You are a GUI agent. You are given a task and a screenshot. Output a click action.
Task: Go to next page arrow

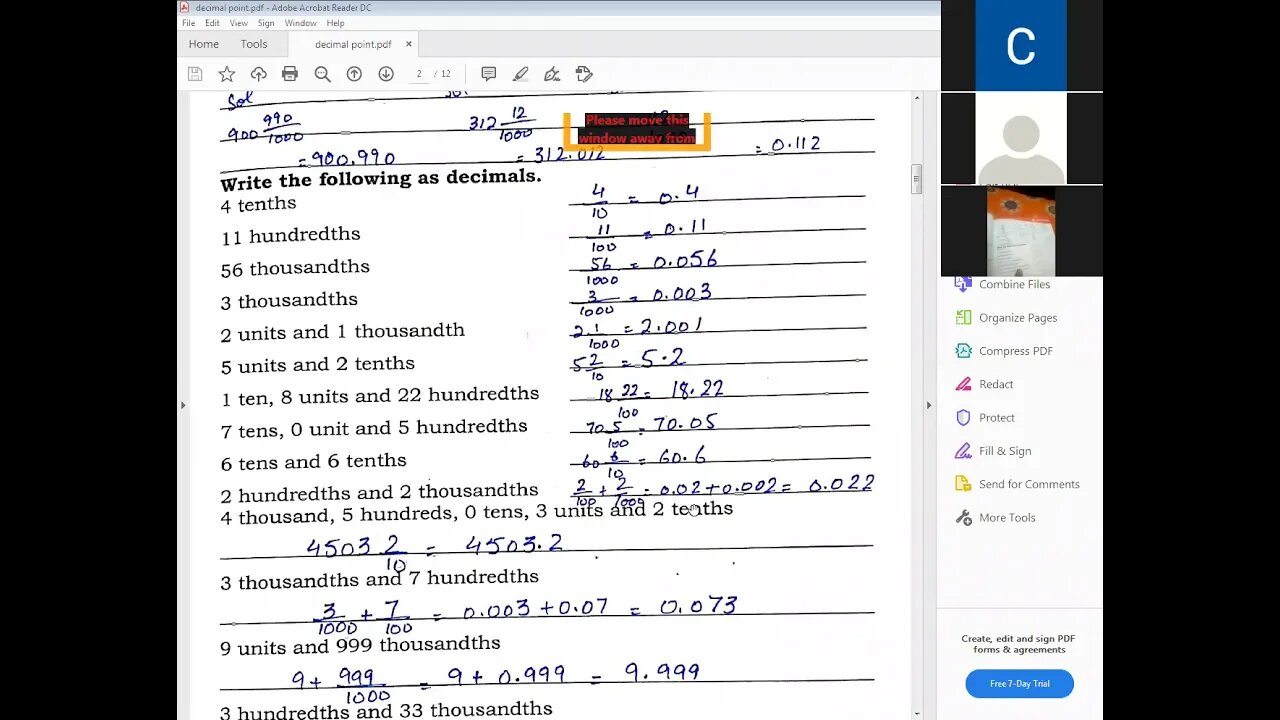point(386,74)
